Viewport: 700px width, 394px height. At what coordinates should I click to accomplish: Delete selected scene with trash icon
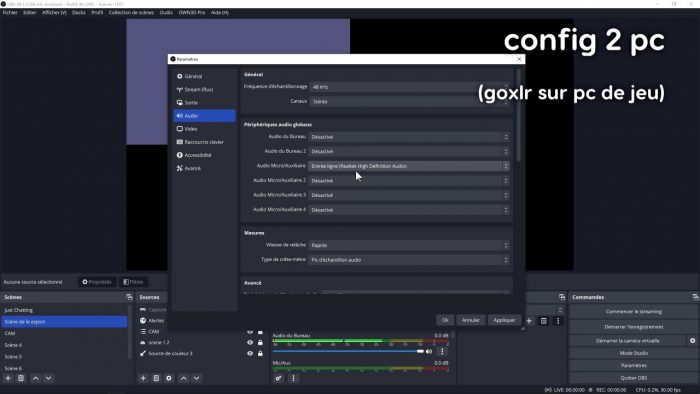click(x=21, y=378)
